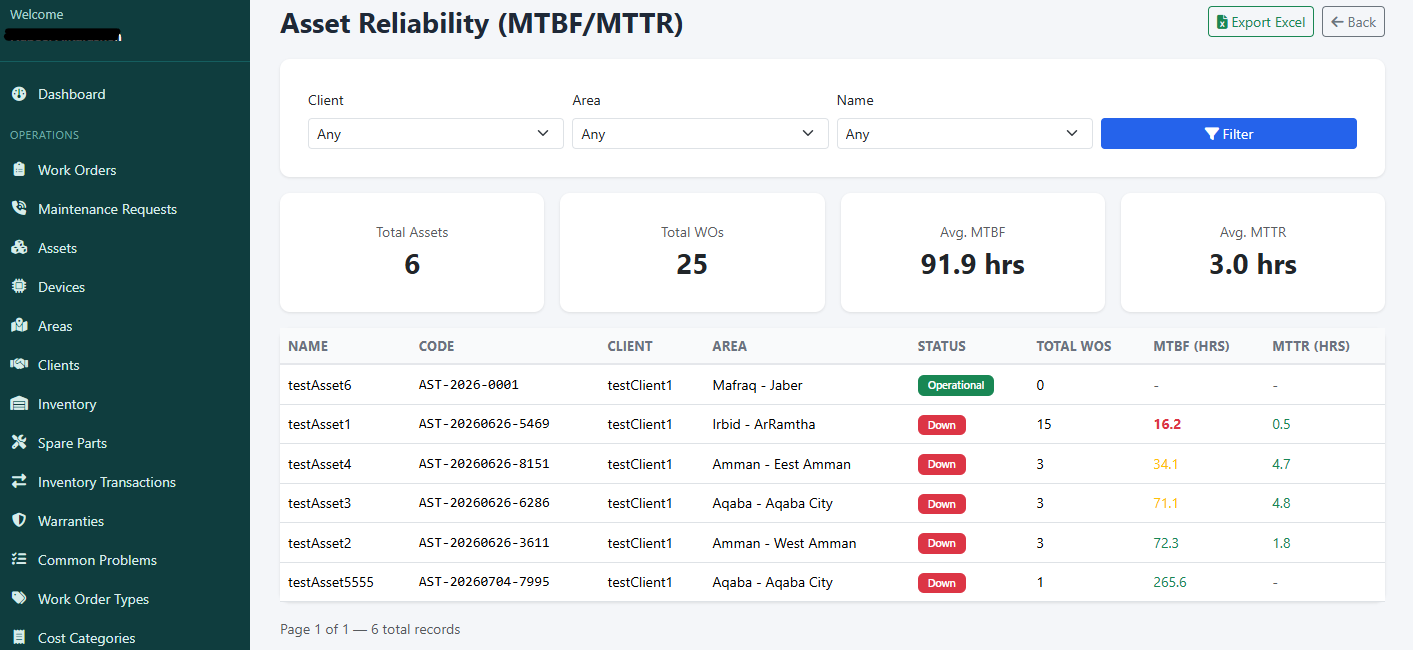Open the Area dropdown
This screenshot has width=1413, height=650.
pos(700,134)
